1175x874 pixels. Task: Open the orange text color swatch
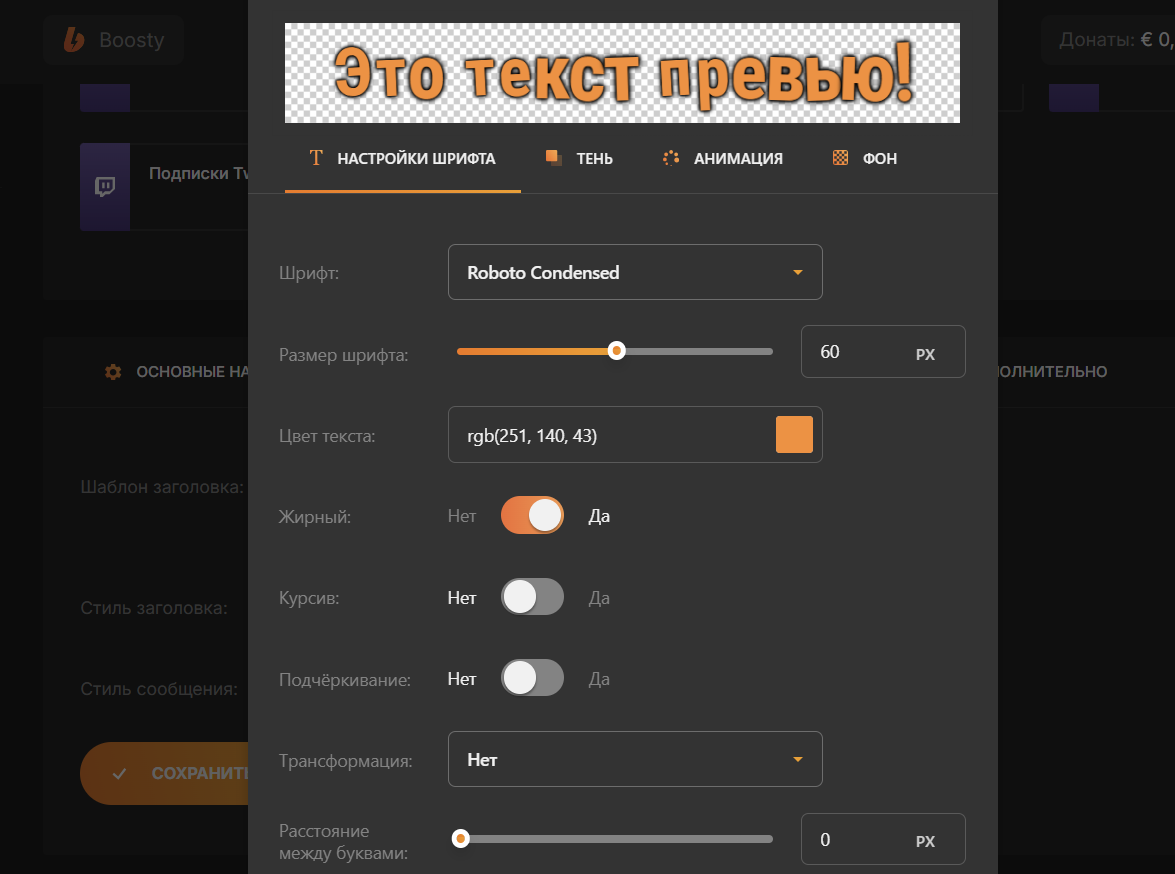coord(794,435)
